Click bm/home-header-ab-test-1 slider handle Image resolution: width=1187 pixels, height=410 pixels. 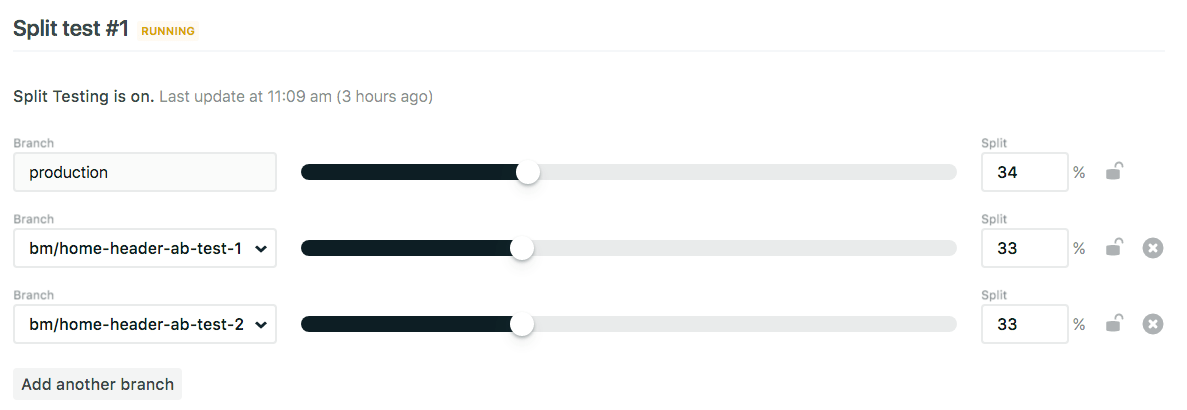pyautogui.click(x=522, y=248)
